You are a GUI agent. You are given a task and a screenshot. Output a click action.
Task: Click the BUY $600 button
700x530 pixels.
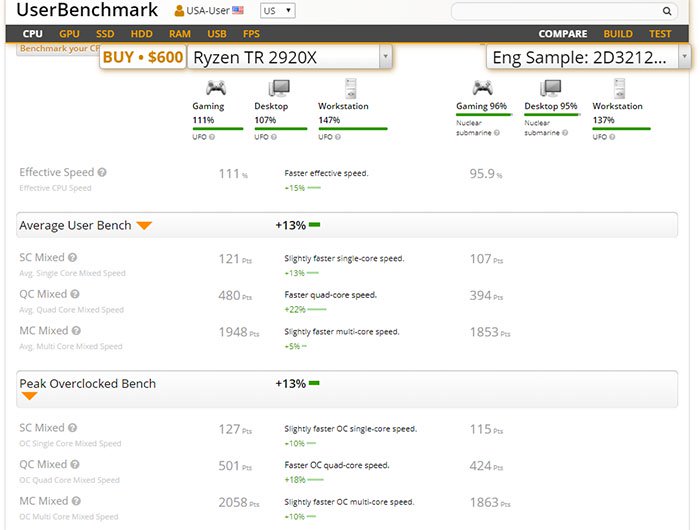(x=143, y=57)
